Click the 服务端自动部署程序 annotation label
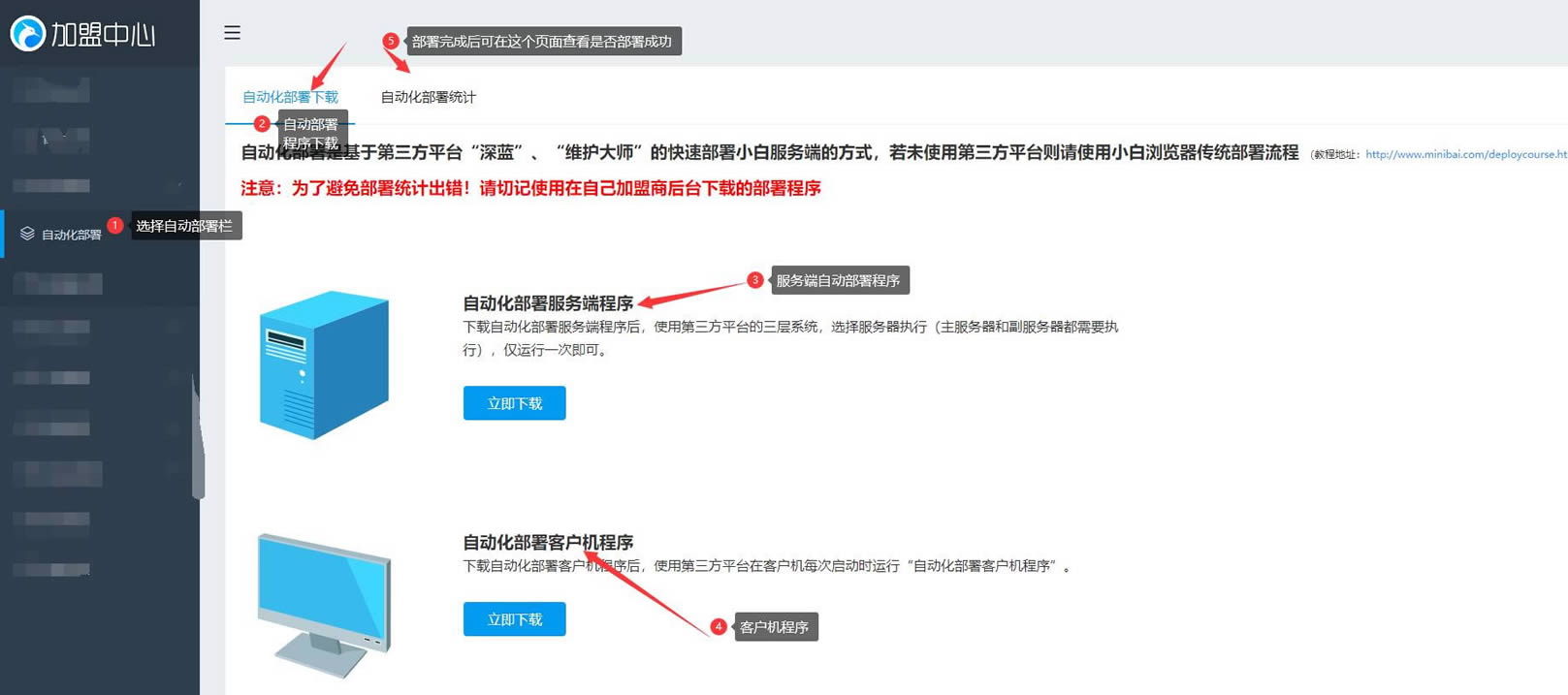This screenshot has height=695, width=1568. (838, 281)
